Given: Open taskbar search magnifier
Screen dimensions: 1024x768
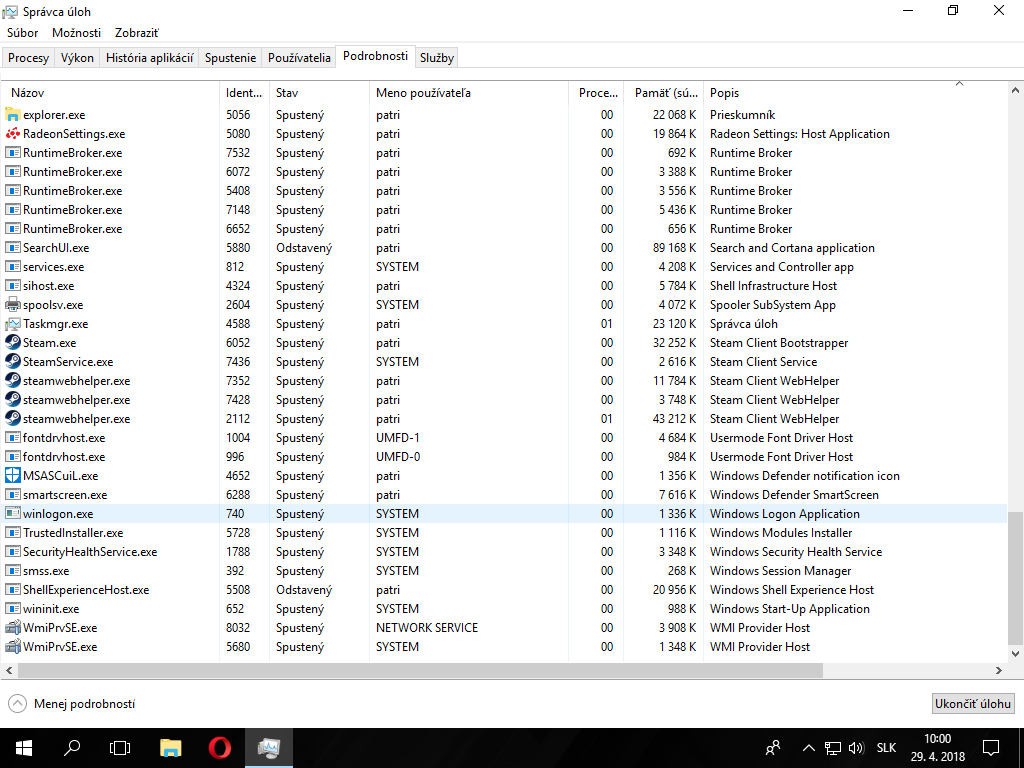Looking at the screenshot, I should 72,748.
